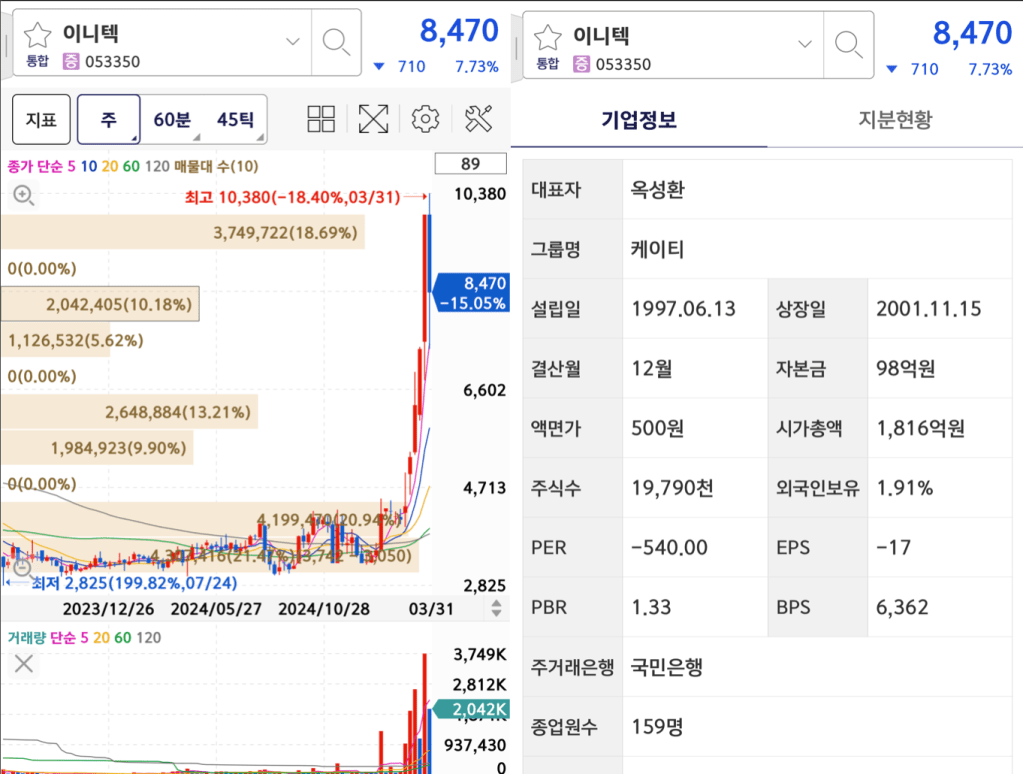
Task: Zoom in on the chart with the magnifier plus
Action: [23, 195]
